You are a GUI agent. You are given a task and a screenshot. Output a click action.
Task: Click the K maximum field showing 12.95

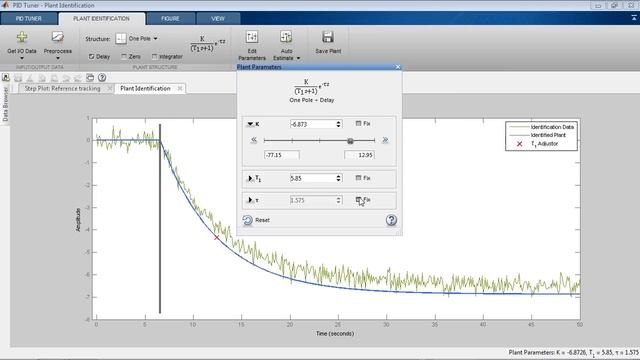point(359,155)
